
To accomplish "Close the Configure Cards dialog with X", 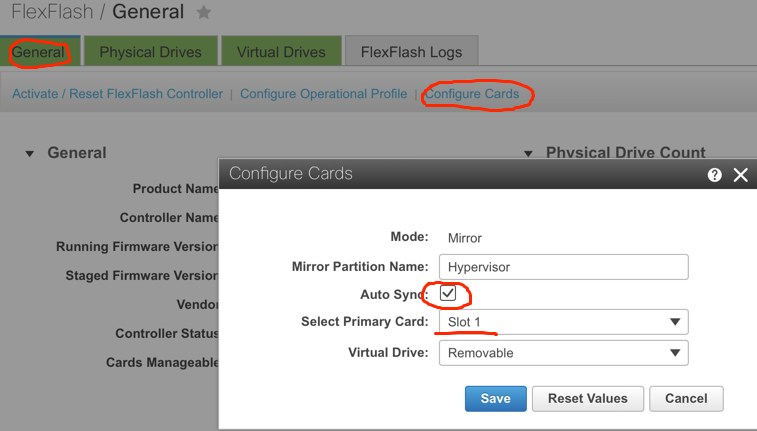I will click(x=741, y=175).
